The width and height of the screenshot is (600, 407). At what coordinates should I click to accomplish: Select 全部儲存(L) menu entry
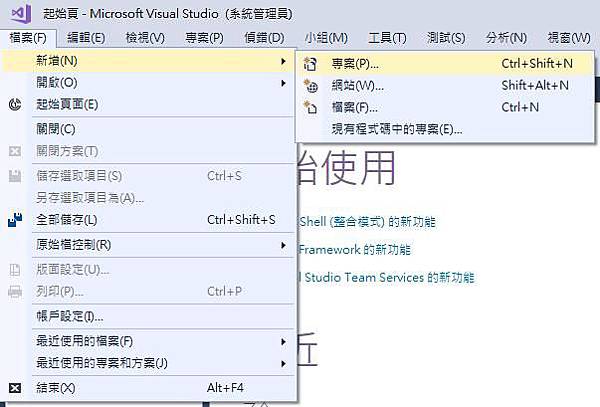tap(148, 220)
